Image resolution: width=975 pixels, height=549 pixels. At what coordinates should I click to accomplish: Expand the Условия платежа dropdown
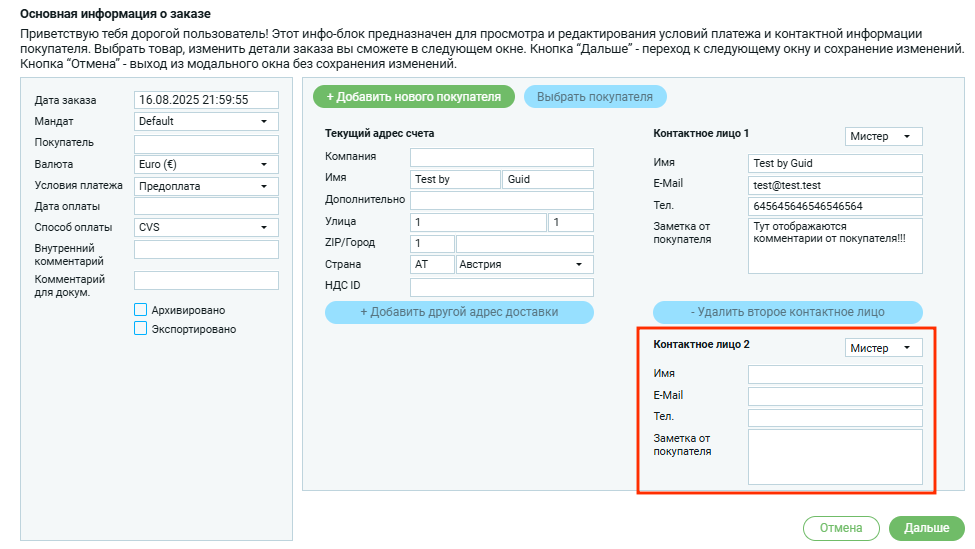click(206, 186)
